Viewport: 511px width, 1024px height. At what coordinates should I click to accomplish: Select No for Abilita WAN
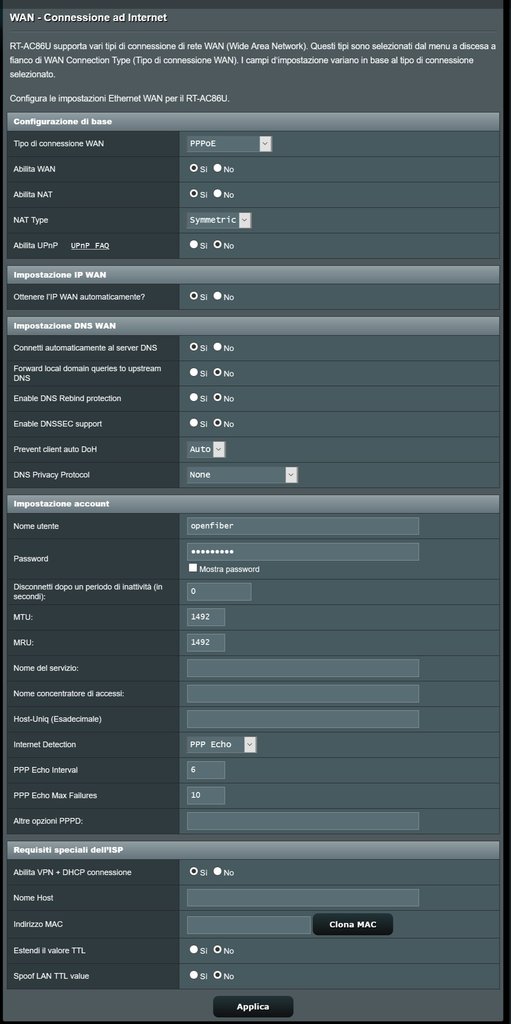218,168
